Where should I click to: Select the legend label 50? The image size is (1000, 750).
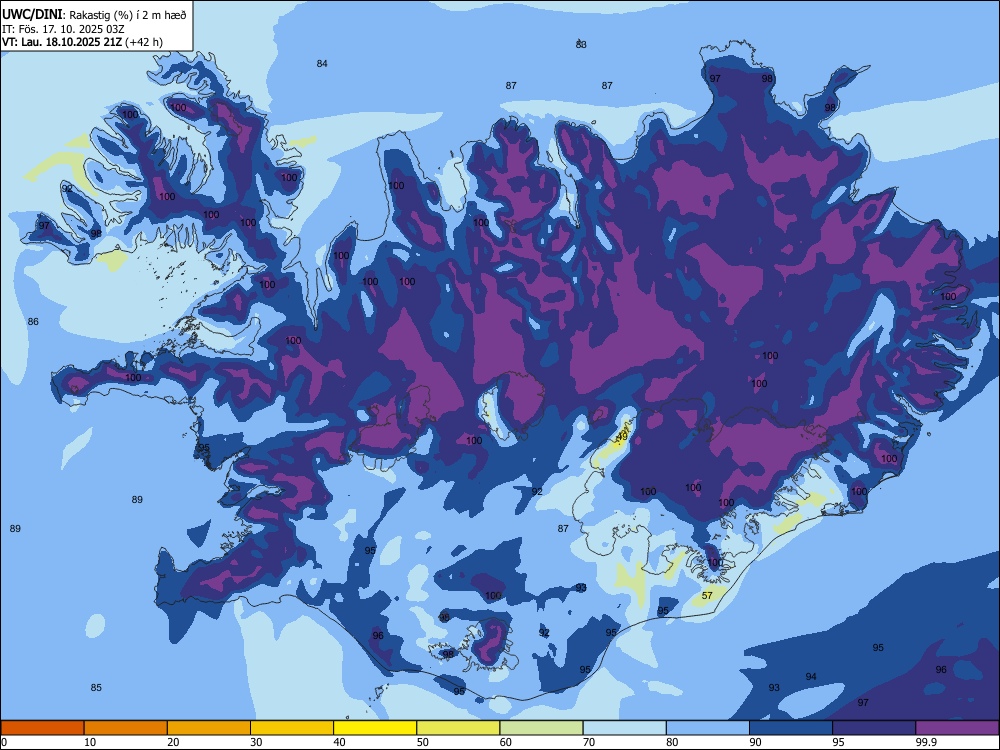[x=422, y=742]
